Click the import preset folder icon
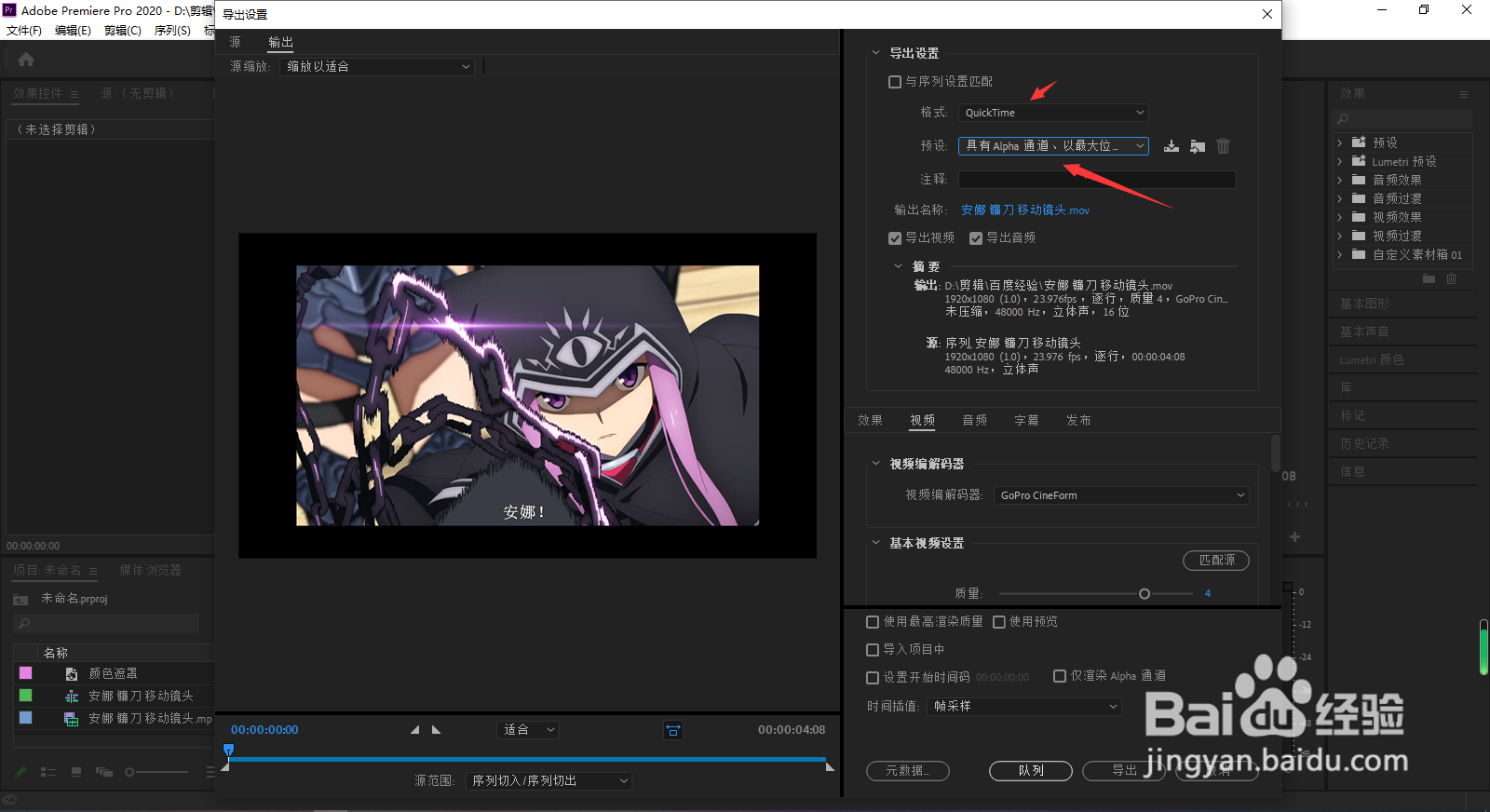1490x812 pixels. click(x=1198, y=146)
